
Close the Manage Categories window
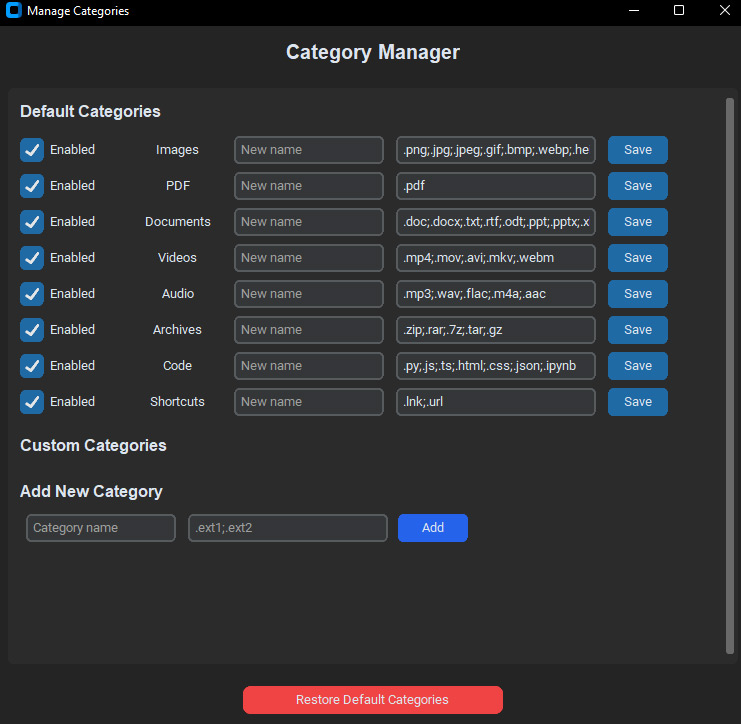pyautogui.click(x=724, y=10)
